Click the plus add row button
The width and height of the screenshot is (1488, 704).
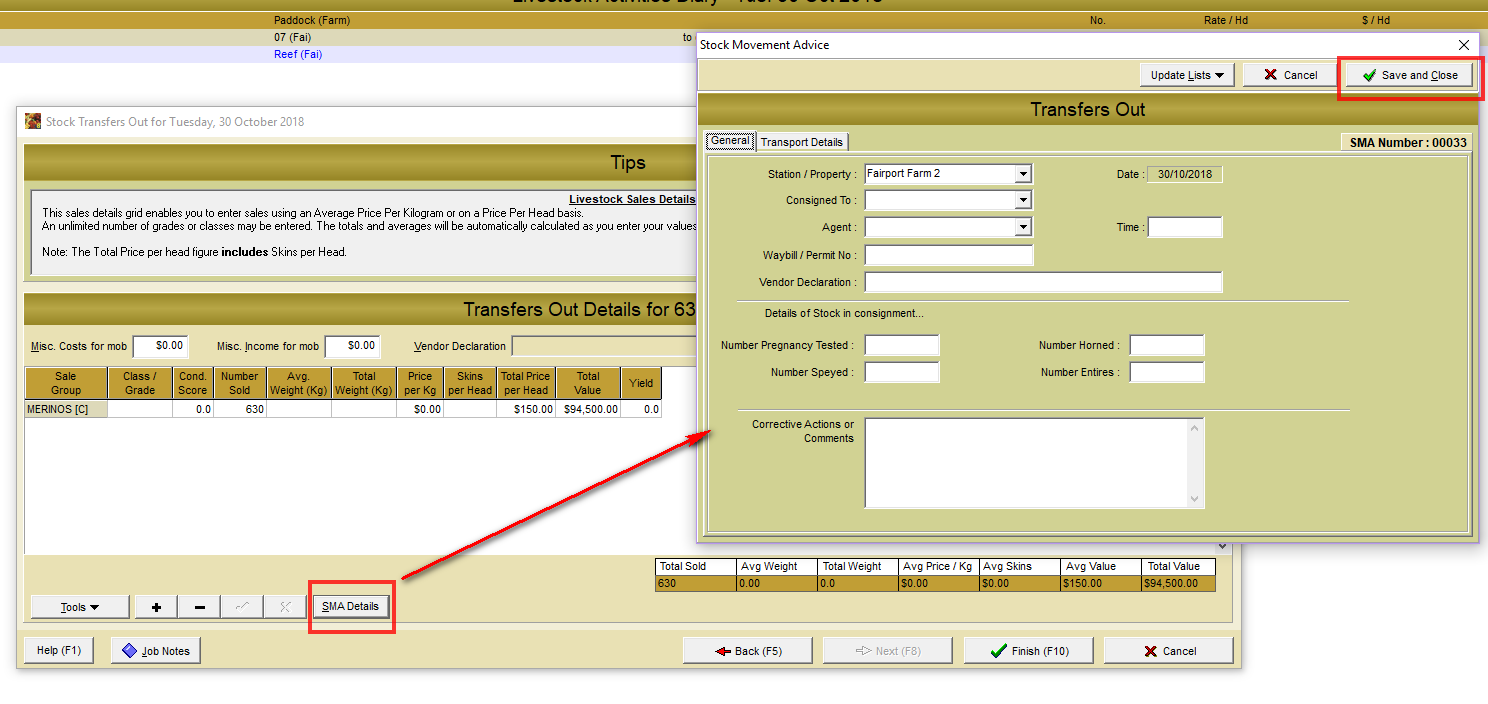click(157, 607)
